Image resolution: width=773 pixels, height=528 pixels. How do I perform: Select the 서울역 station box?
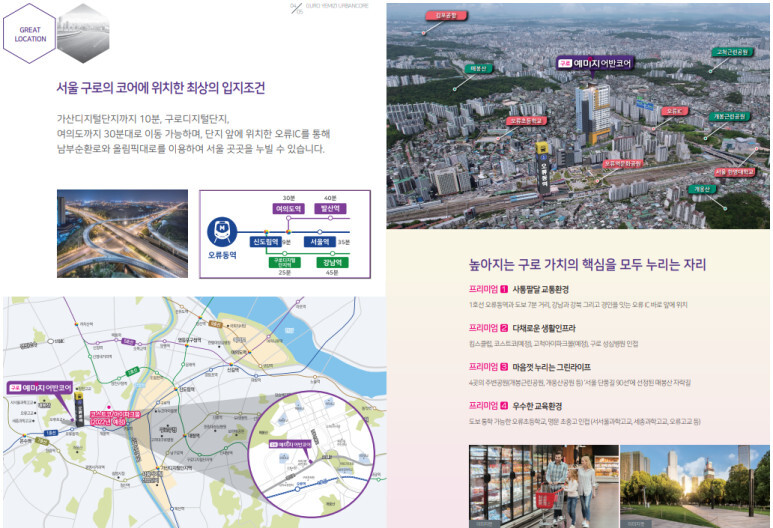(x=319, y=242)
